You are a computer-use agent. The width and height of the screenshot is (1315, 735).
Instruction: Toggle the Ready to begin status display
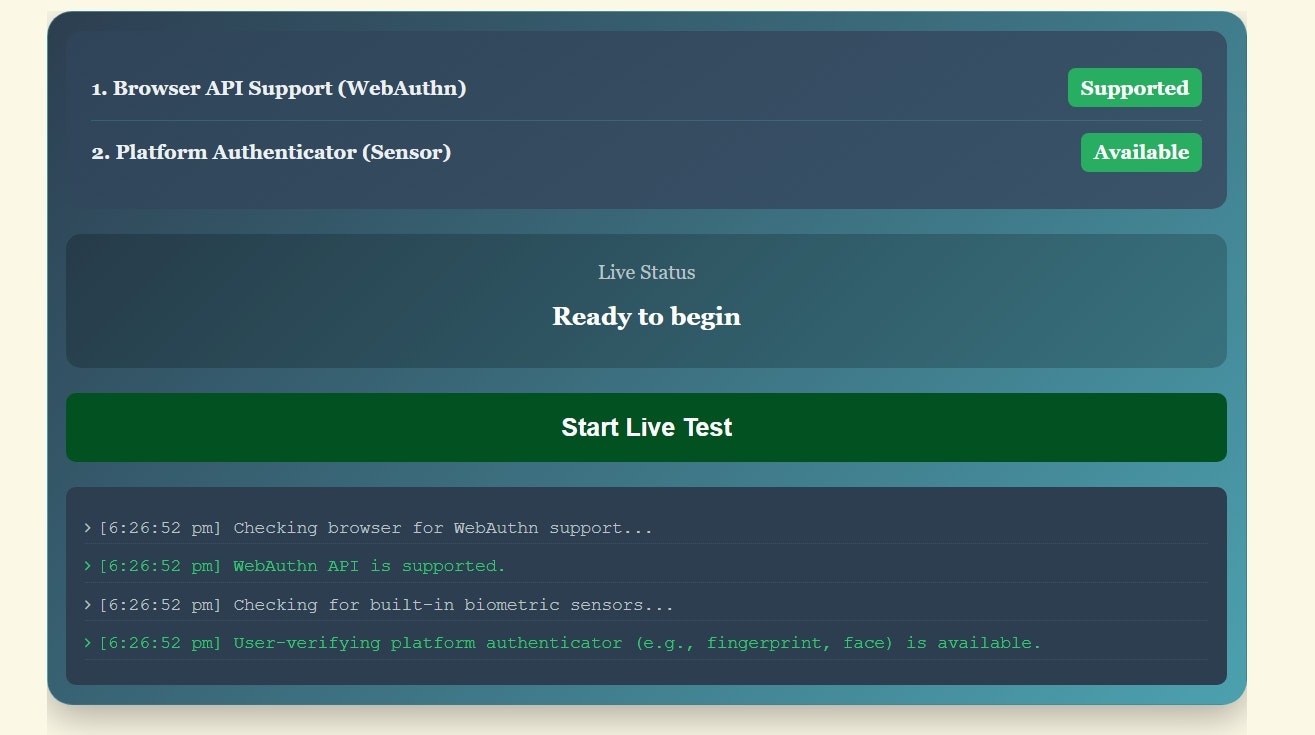[647, 300]
